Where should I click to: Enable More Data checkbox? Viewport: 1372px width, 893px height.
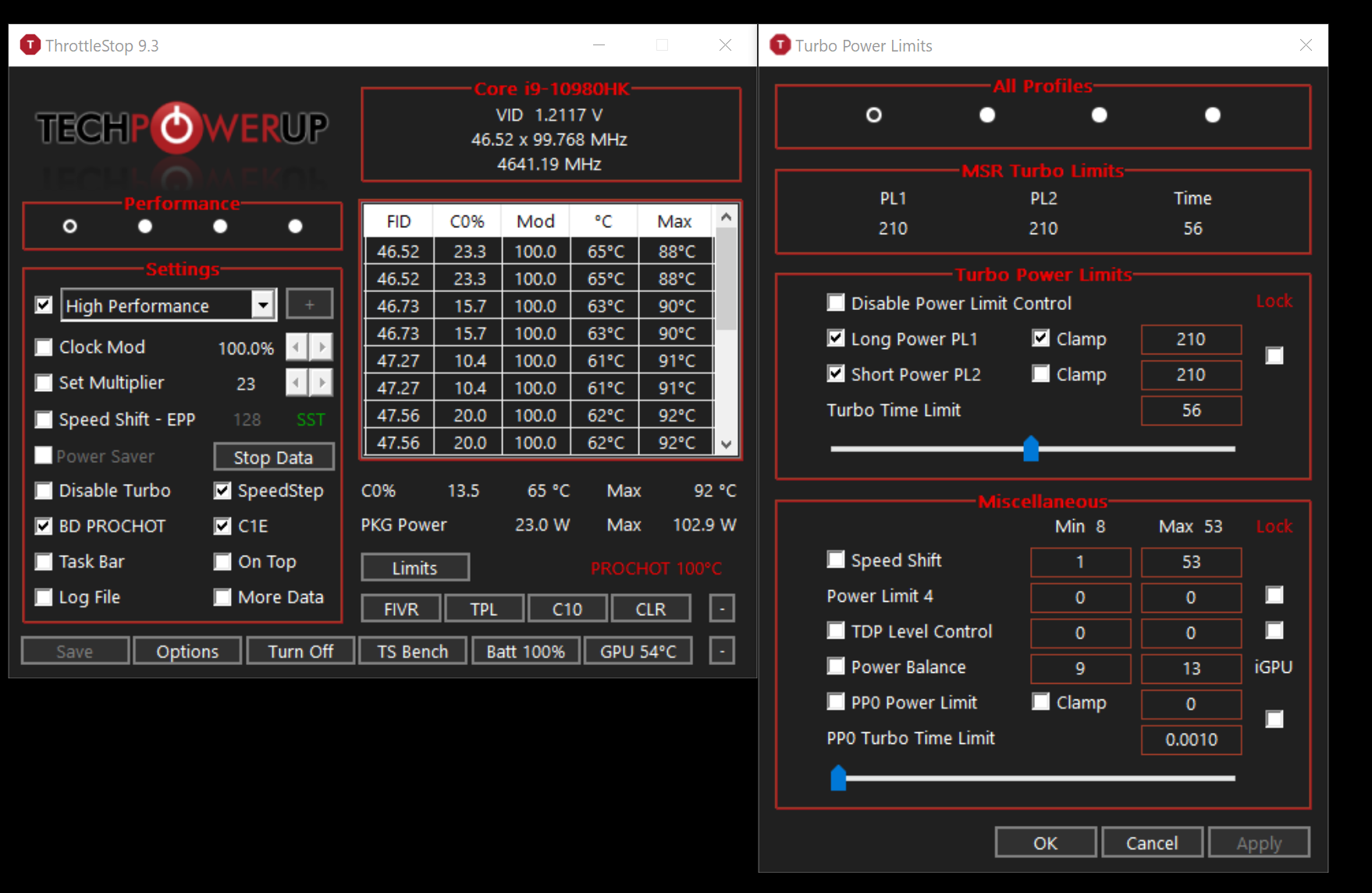click(x=222, y=597)
